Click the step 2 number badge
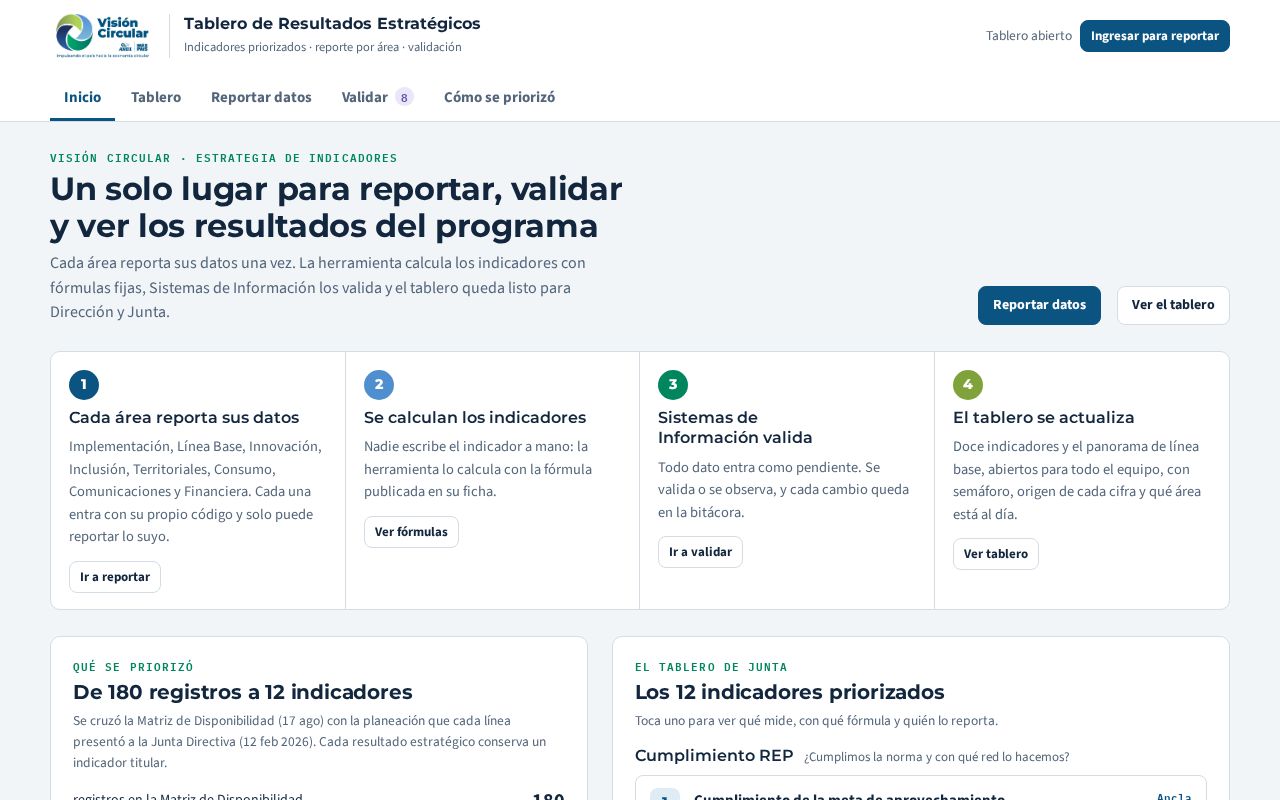The image size is (1280, 800). [x=379, y=385]
